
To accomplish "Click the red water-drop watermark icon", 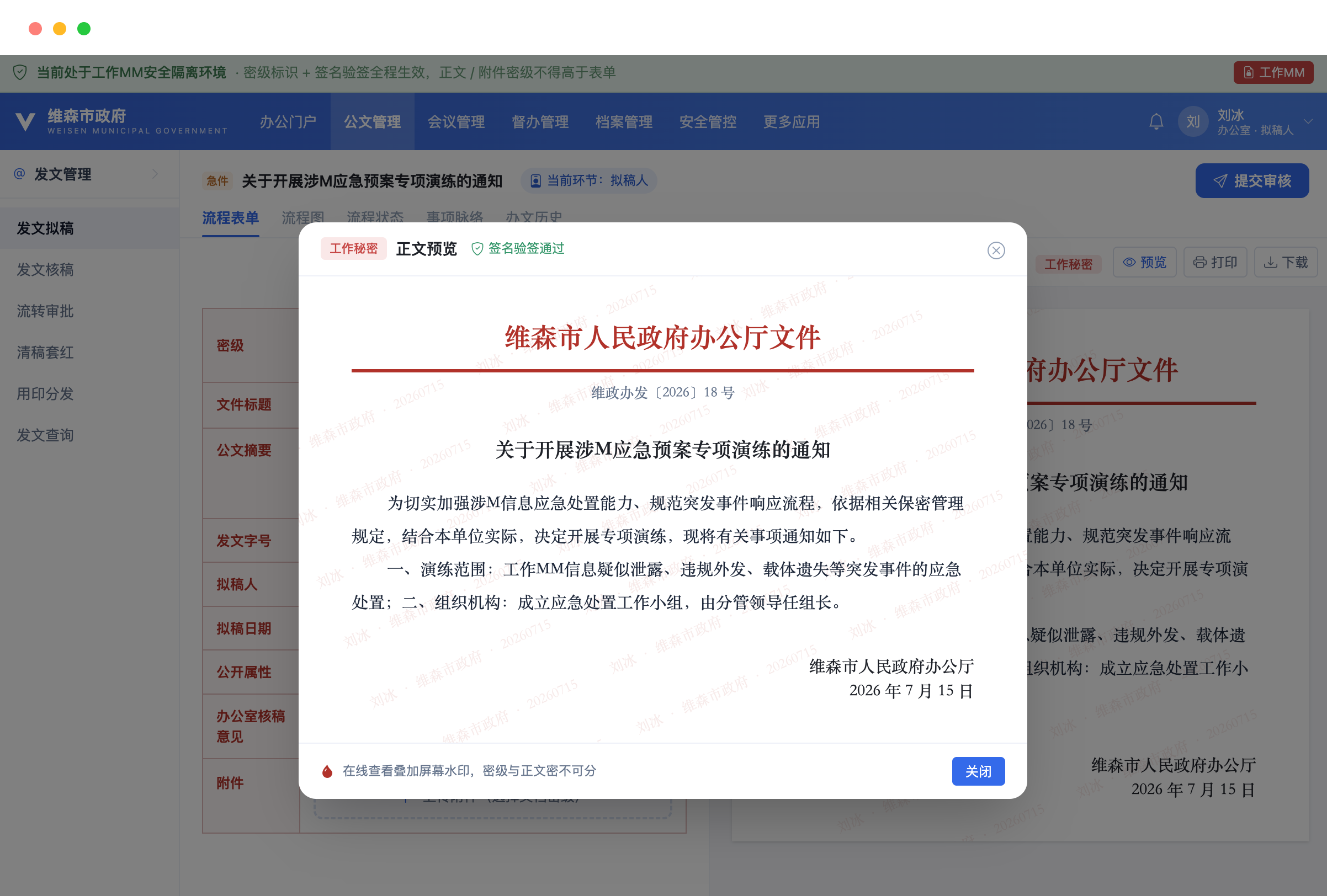I will point(327,771).
